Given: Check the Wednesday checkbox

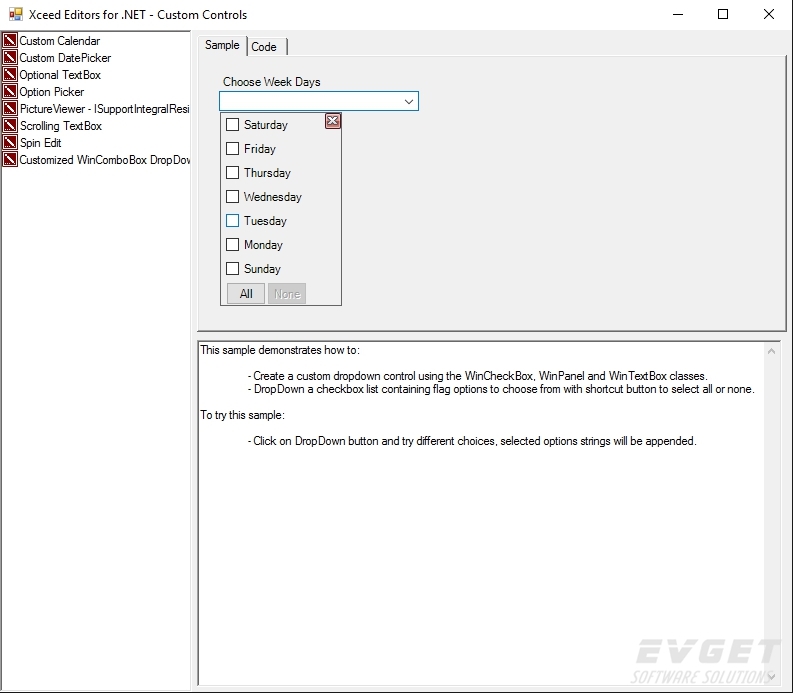Looking at the screenshot, I should coord(232,196).
